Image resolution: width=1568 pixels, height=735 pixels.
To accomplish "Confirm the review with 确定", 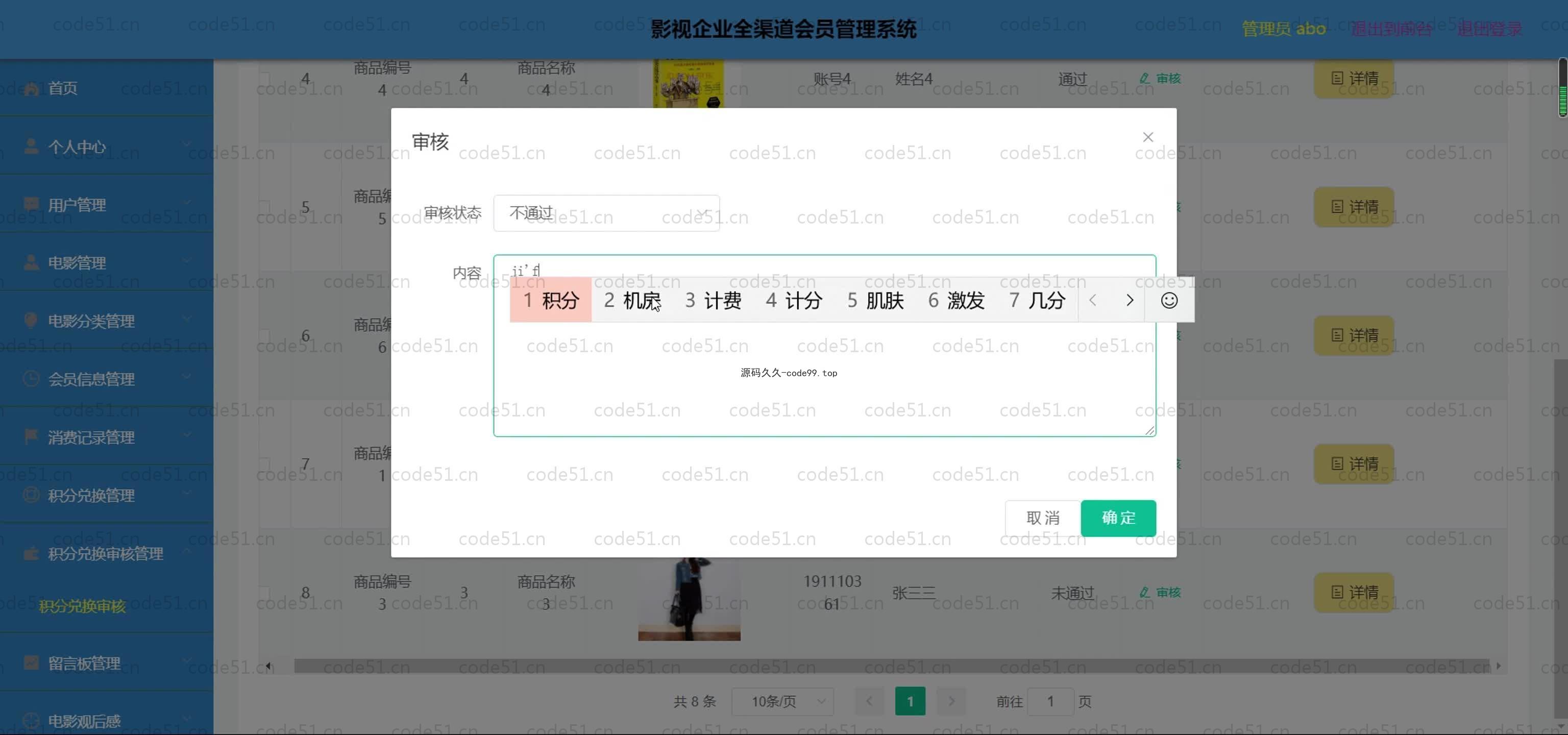I will click(1118, 518).
